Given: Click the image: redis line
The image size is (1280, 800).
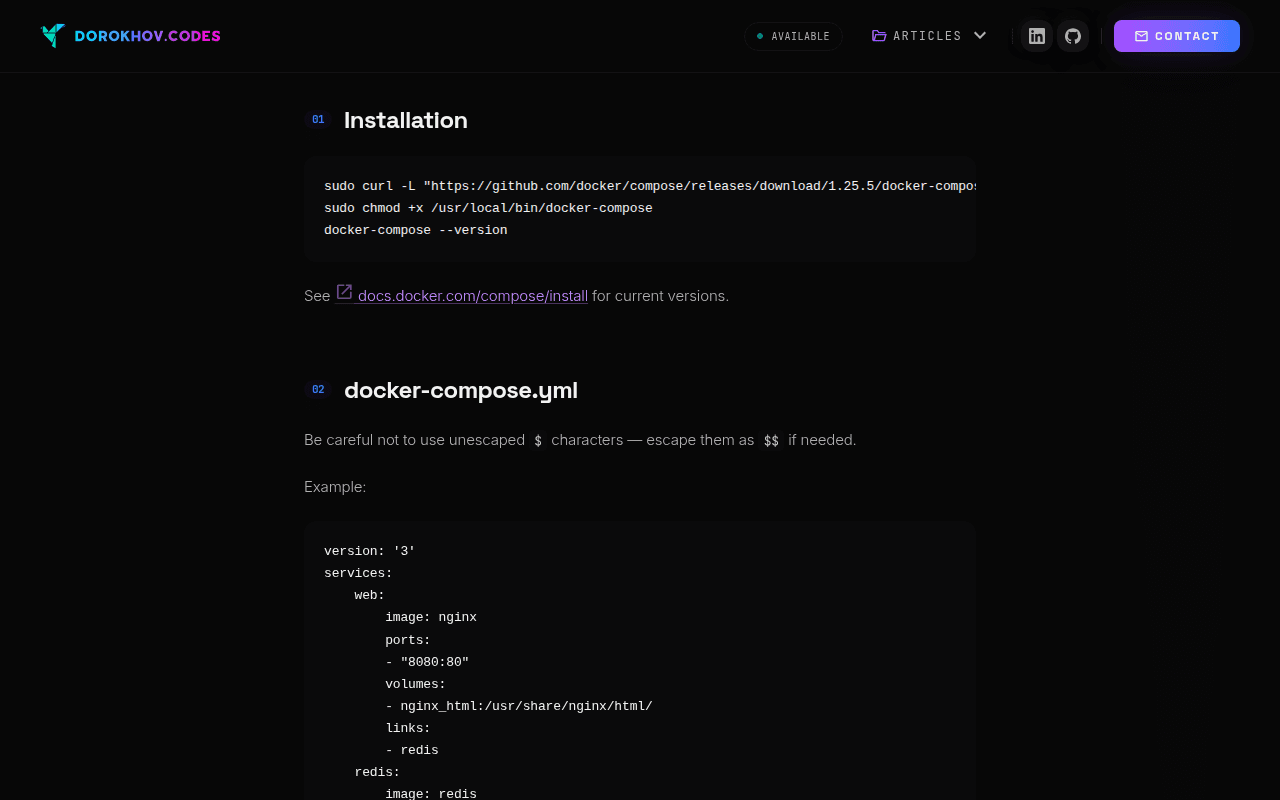Looking at the screenshot, I should (431, 794).
